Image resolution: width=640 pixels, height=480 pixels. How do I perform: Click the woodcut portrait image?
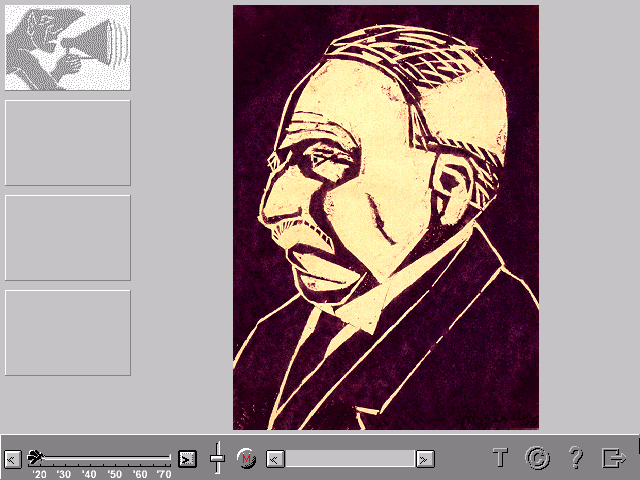(386, 217)
